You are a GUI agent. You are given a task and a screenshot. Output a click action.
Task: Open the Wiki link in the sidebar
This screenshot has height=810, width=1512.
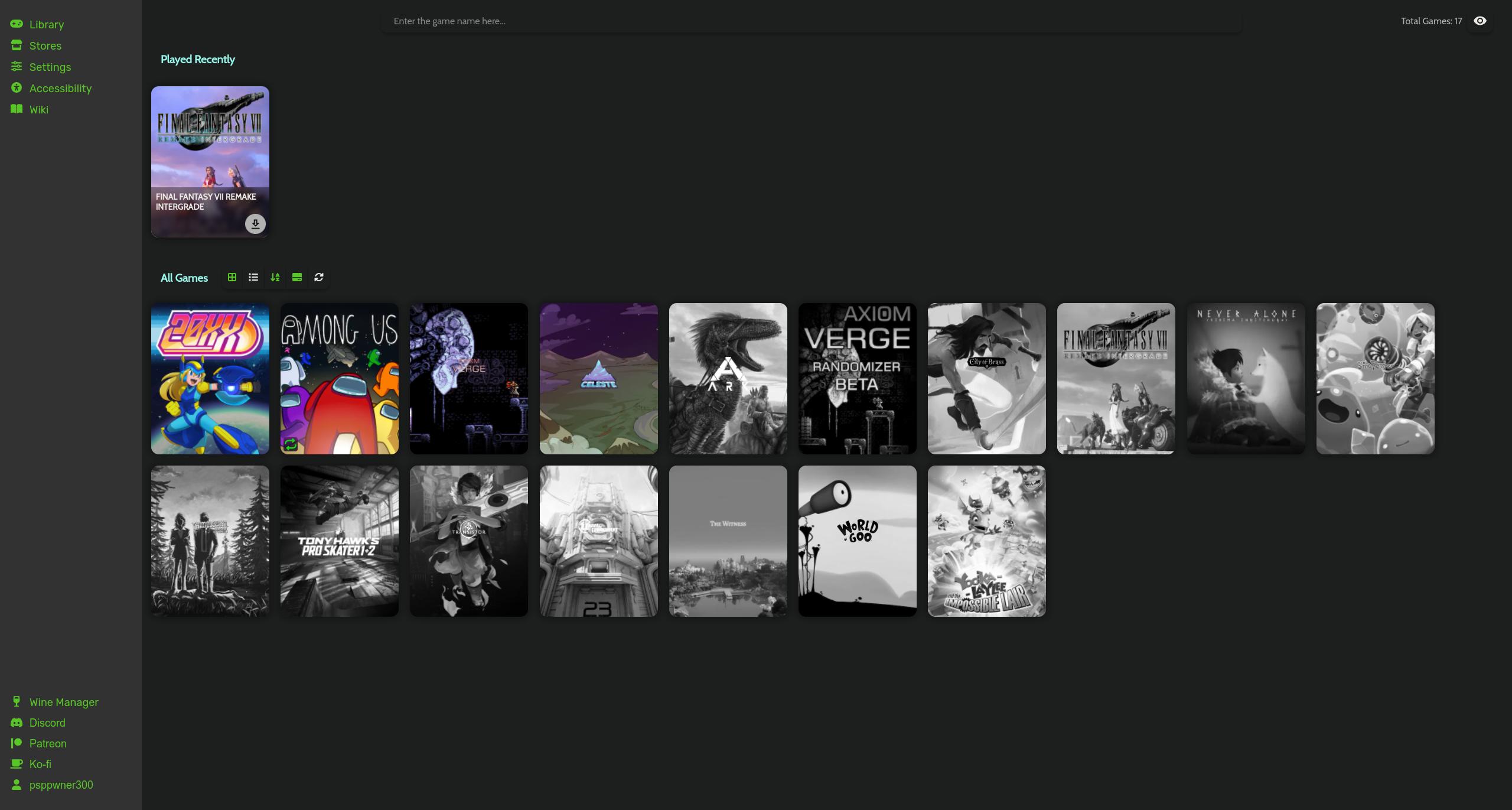tap(30, 109)
